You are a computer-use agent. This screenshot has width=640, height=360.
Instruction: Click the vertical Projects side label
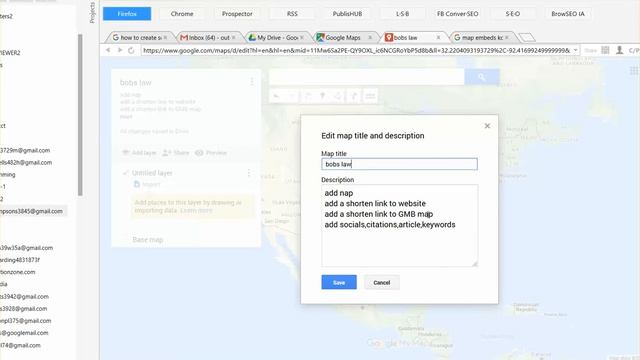92,12
